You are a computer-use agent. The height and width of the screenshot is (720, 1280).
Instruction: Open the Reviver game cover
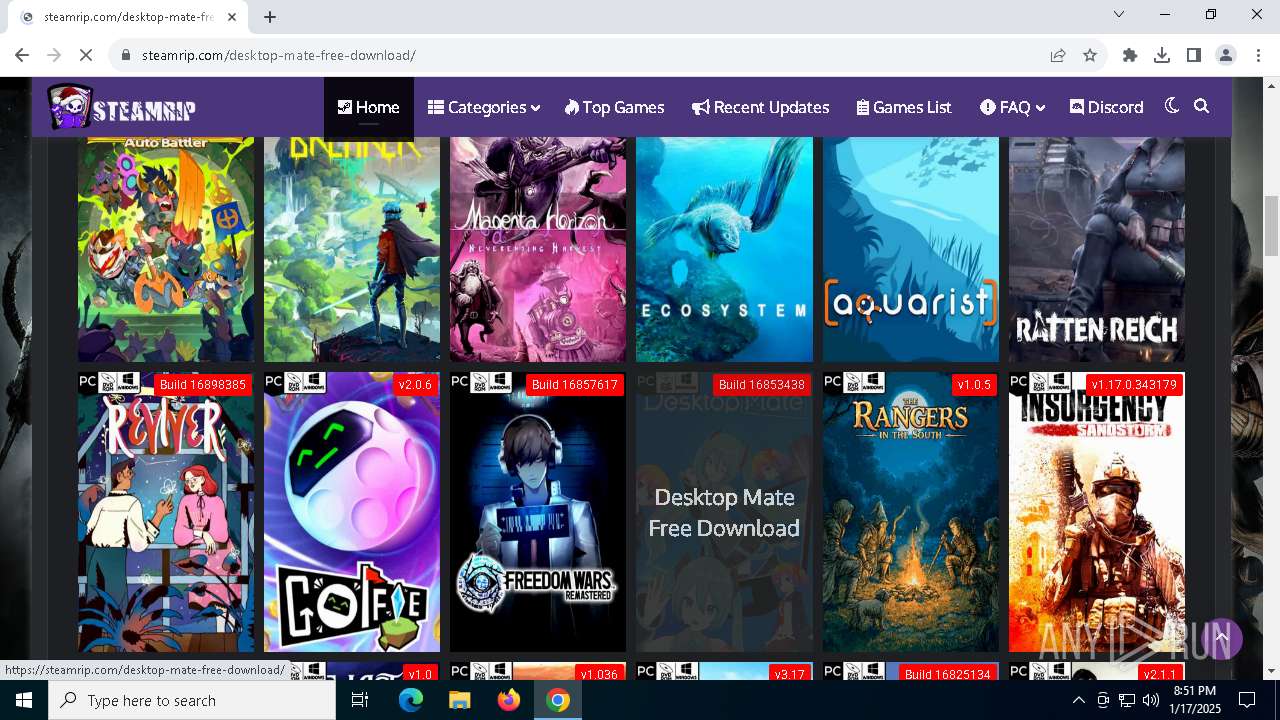[x=166, y=512]
